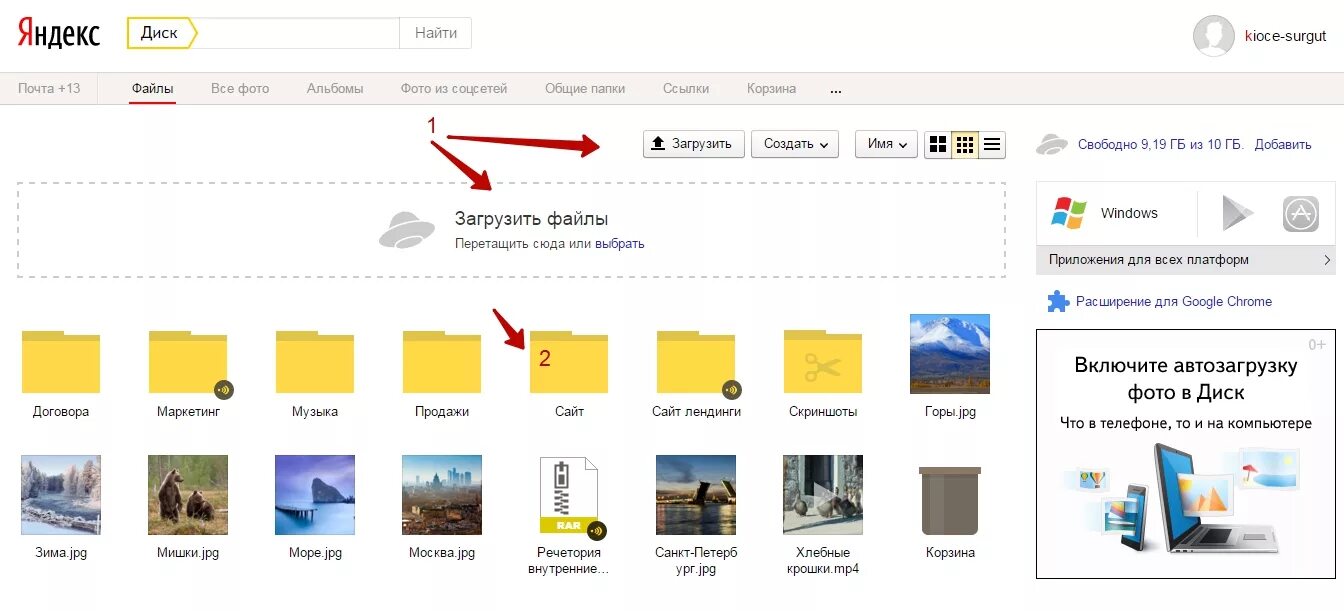The width and height of the screenshot is (1344, 611).
Task: Switch to large tiles view
Action: (938, 144)
